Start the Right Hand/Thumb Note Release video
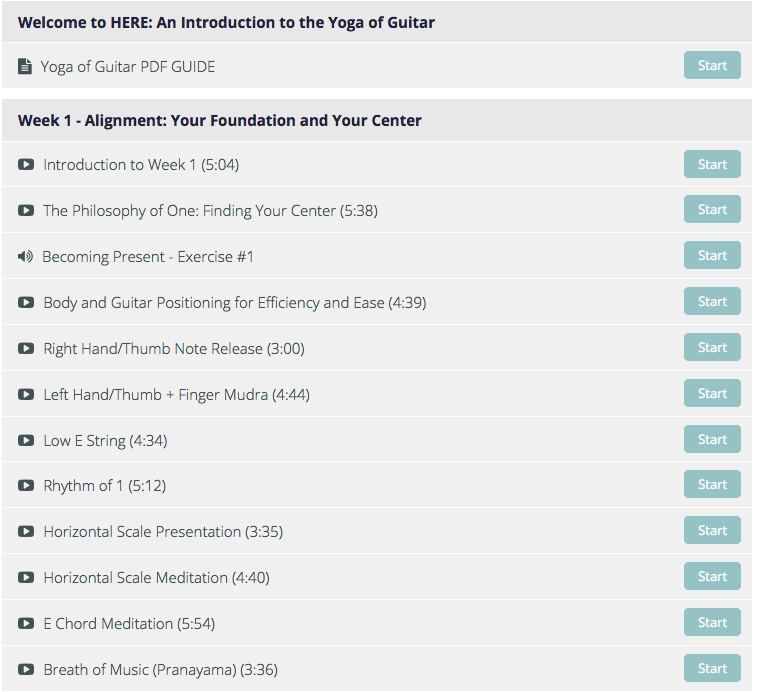The image size is (757, 692). [712, 347]
